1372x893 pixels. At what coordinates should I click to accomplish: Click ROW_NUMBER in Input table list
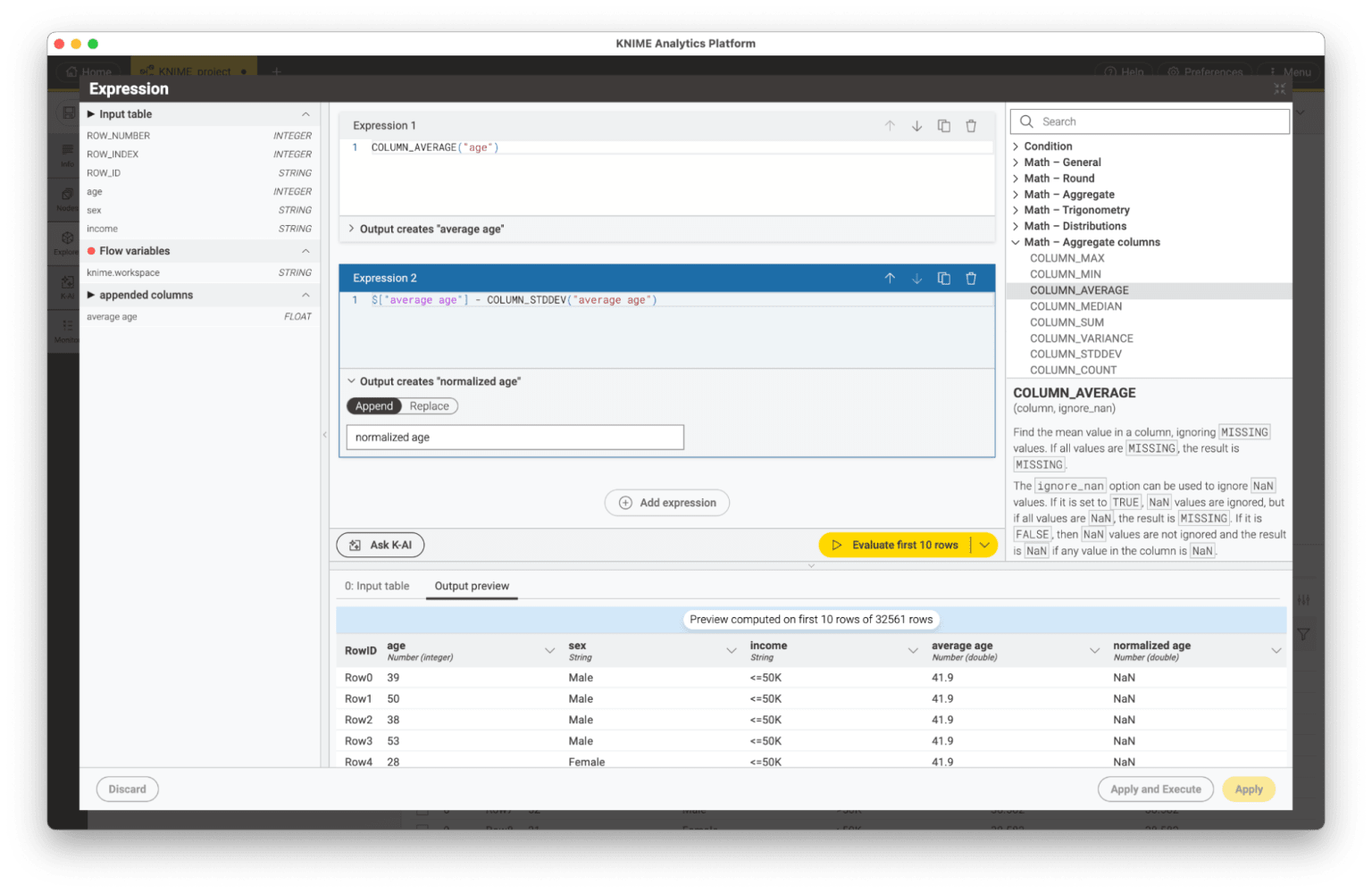tap(199, 136)
